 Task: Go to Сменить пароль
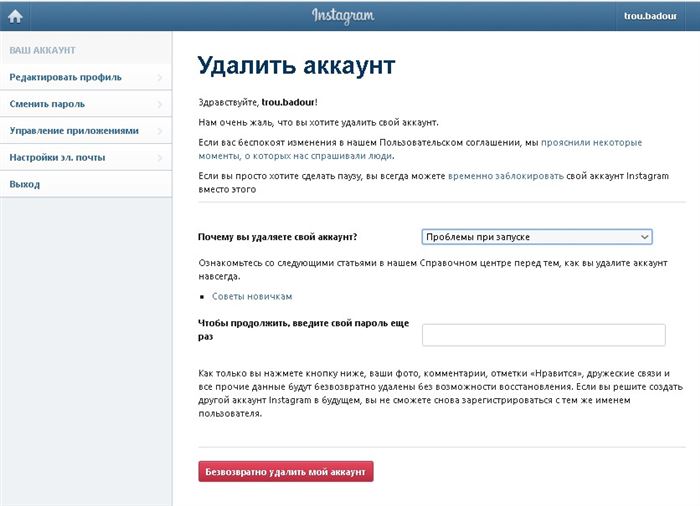point(86,104)
